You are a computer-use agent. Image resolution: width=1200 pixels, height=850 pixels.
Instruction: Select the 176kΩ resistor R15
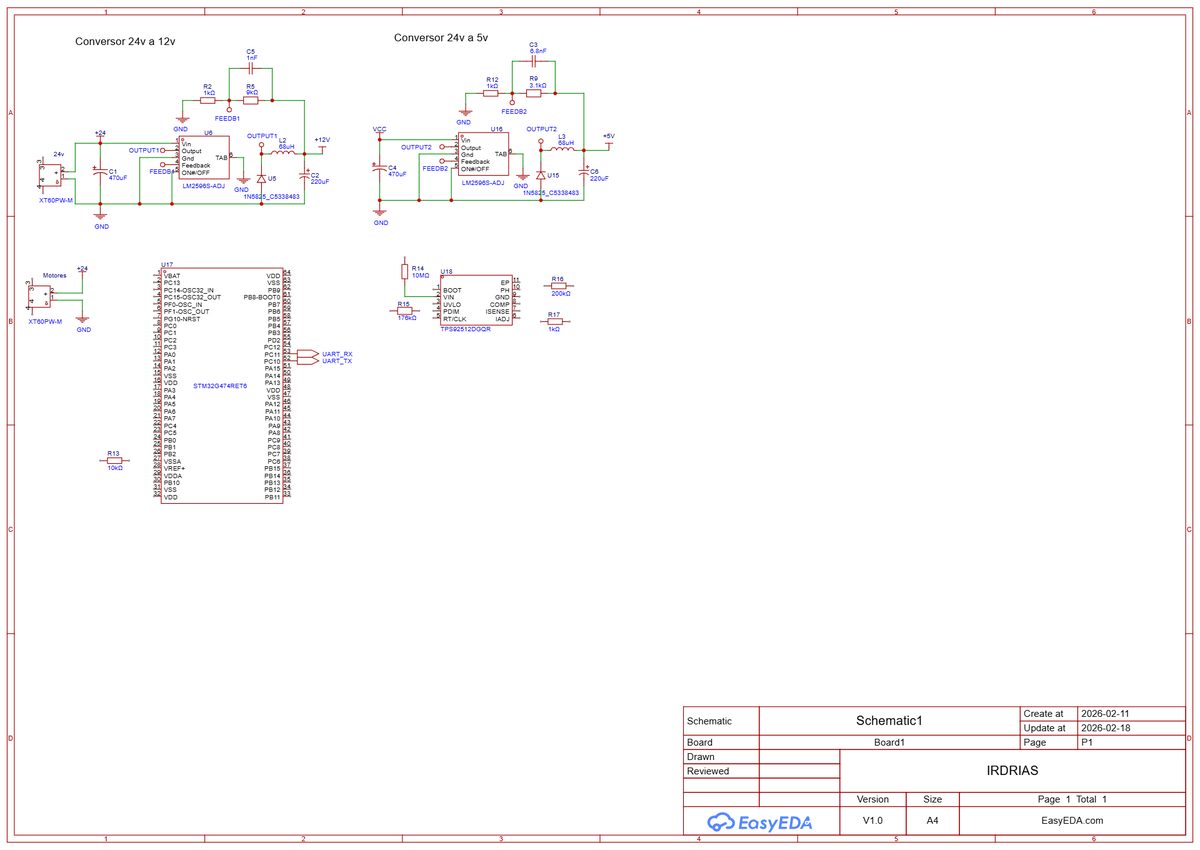click(x=405, y=311)
